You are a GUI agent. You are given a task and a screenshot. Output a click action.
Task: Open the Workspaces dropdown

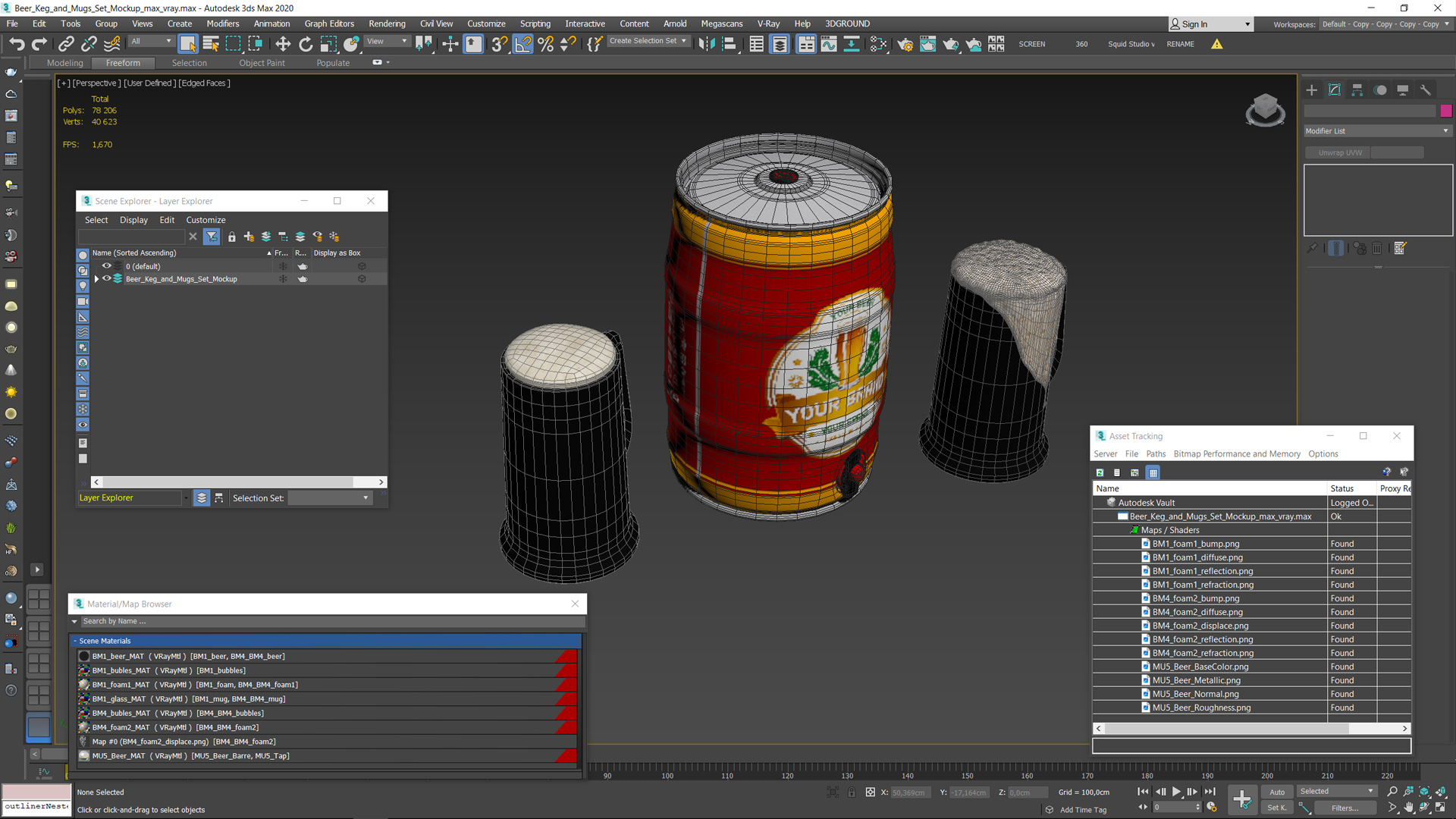click(x=1385, y=24)
